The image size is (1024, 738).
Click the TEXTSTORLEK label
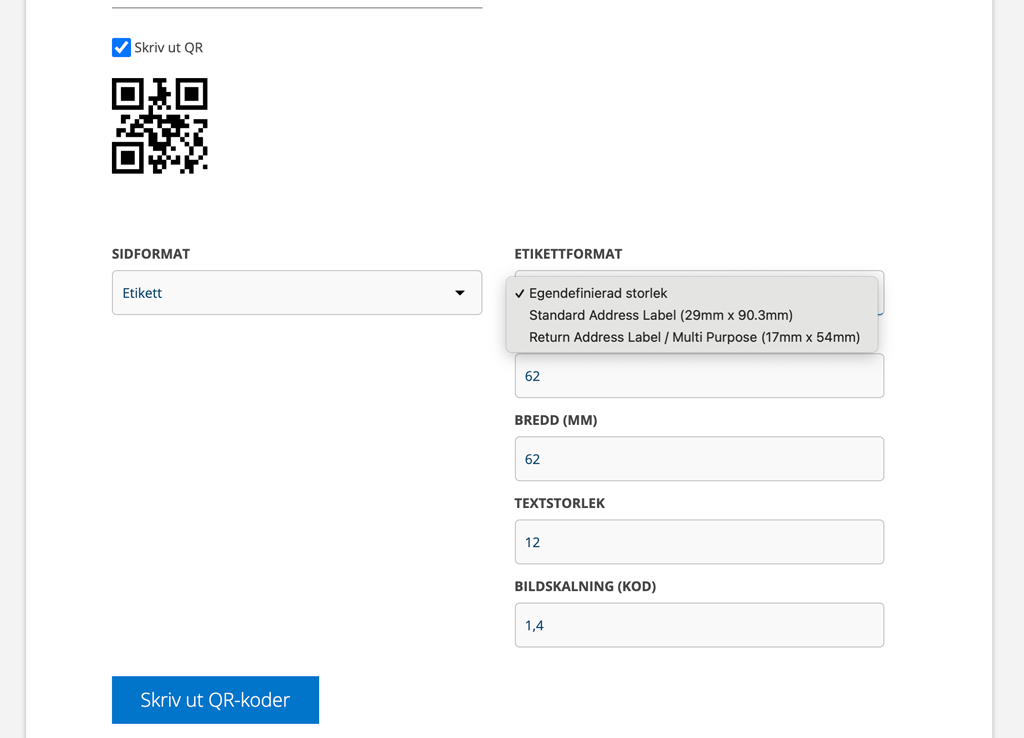pyautogui.click(x=560, y=504)
